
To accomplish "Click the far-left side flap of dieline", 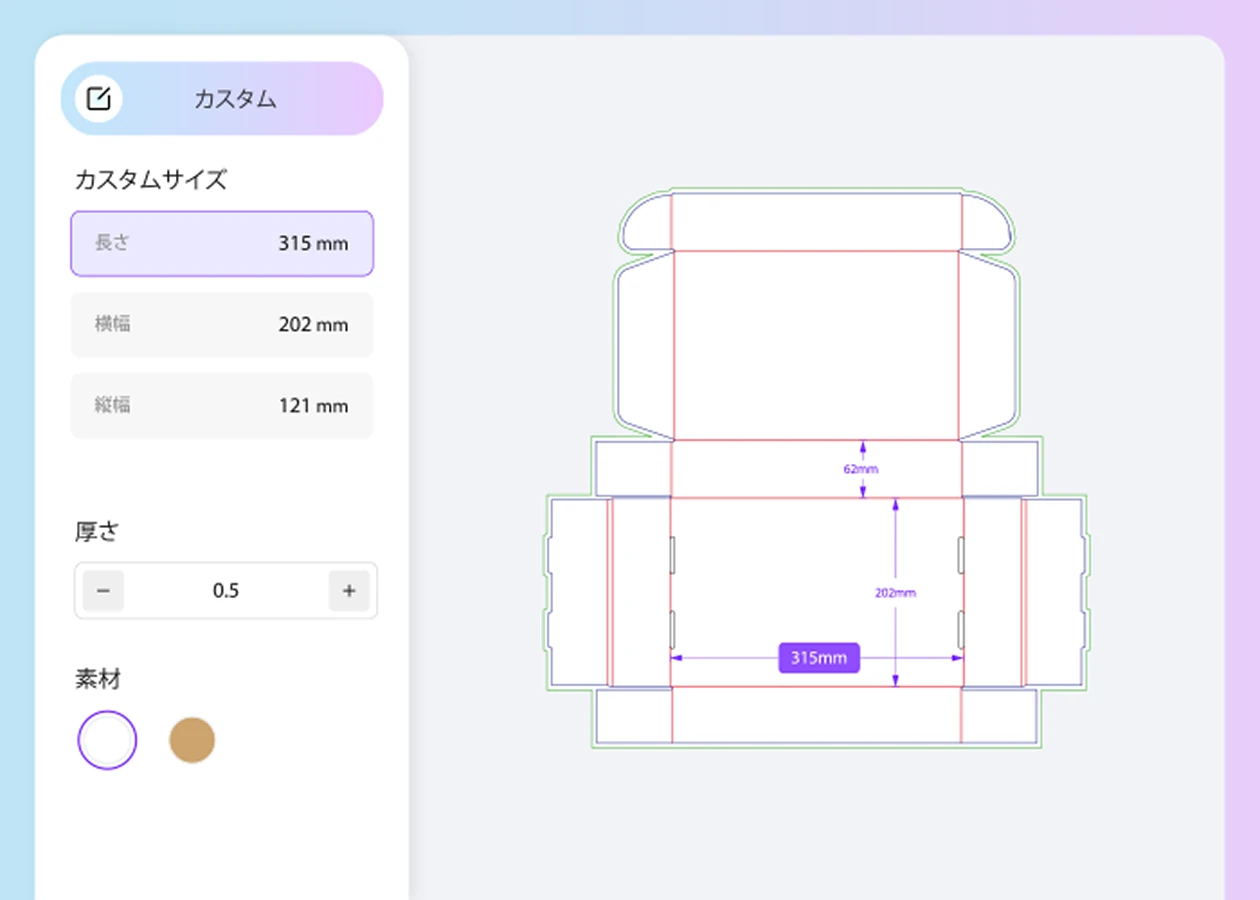I will tap(578, 592).
